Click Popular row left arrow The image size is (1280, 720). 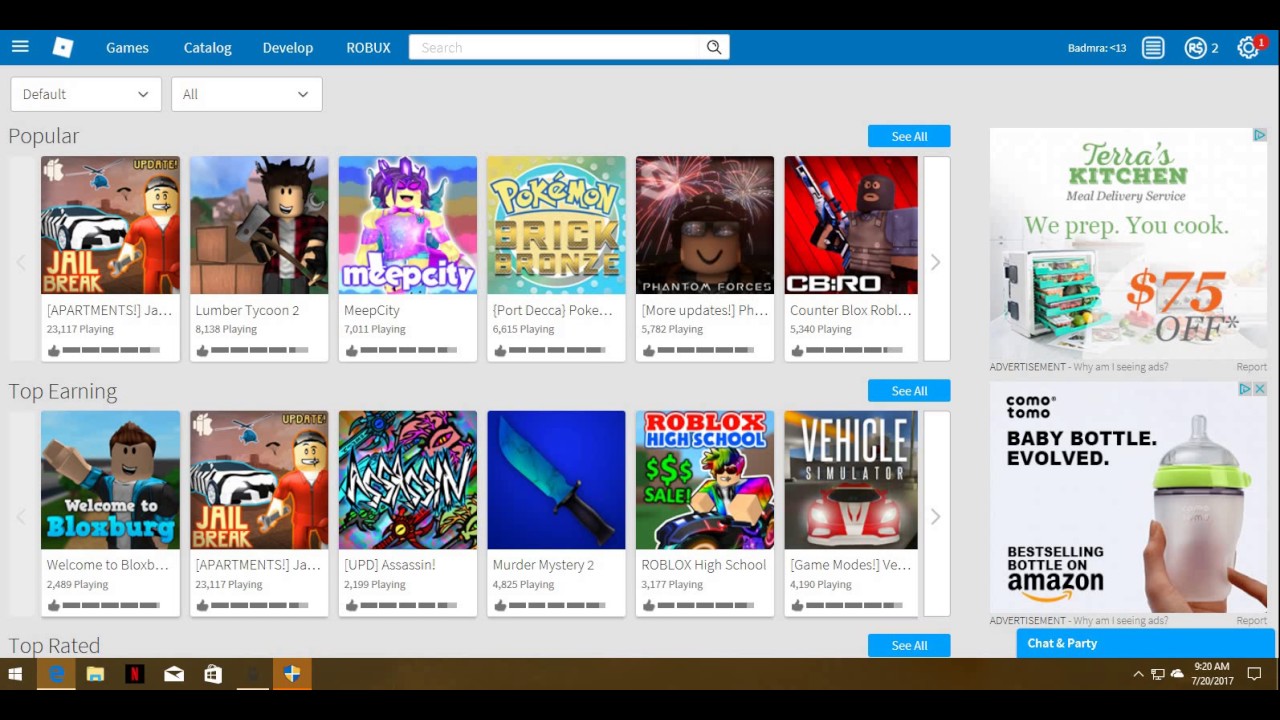click(21, 262)
